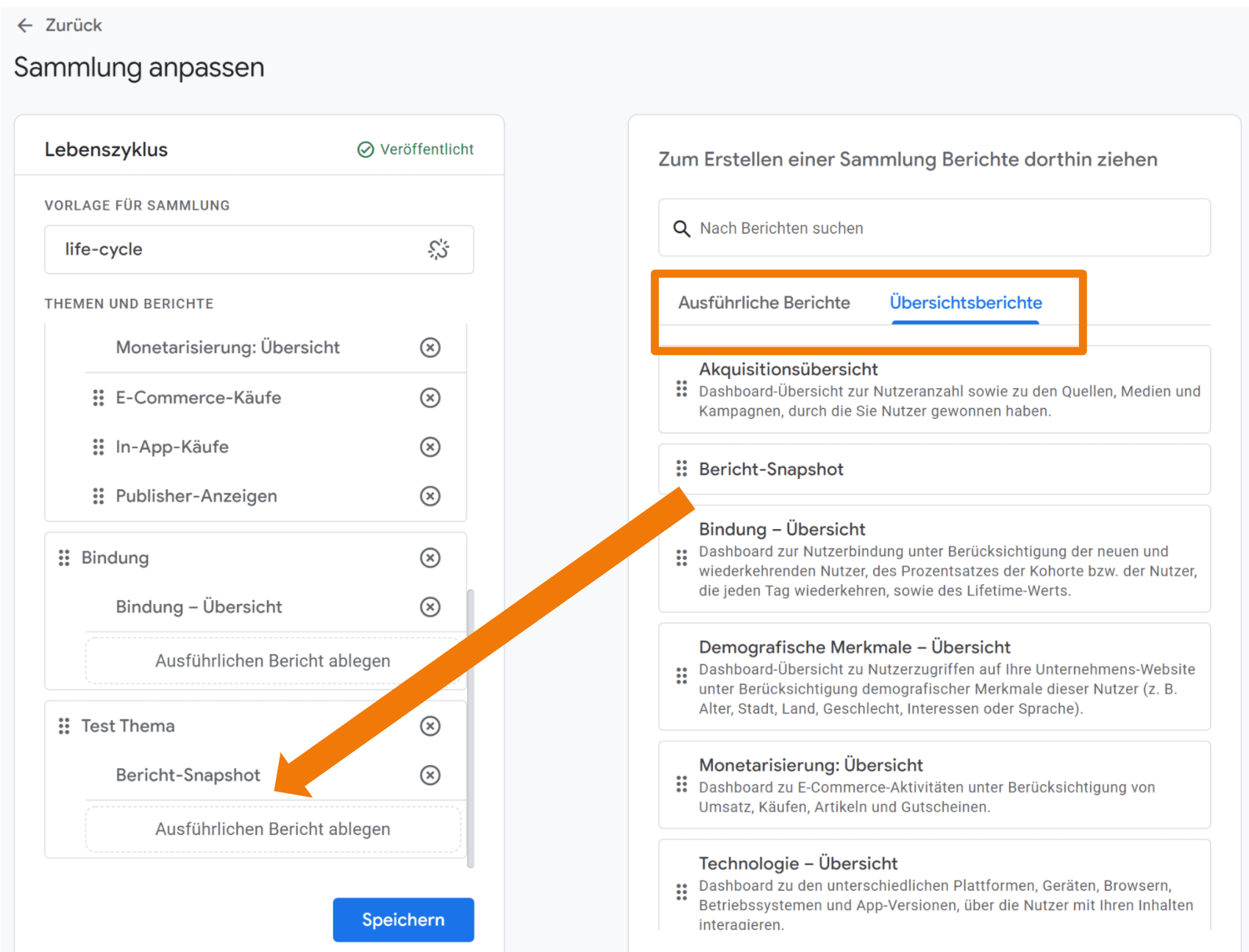
Task: Click drag handle of In-App-Käufe report
Action: (98, 447)
